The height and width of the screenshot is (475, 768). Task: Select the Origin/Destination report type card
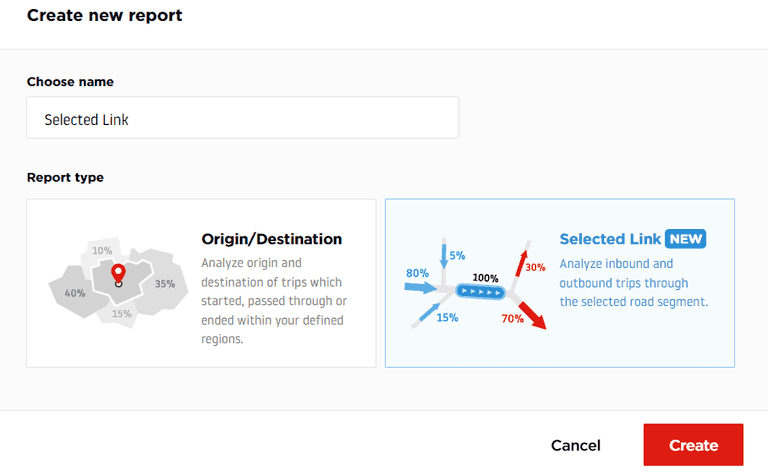(x=201, y=283)
